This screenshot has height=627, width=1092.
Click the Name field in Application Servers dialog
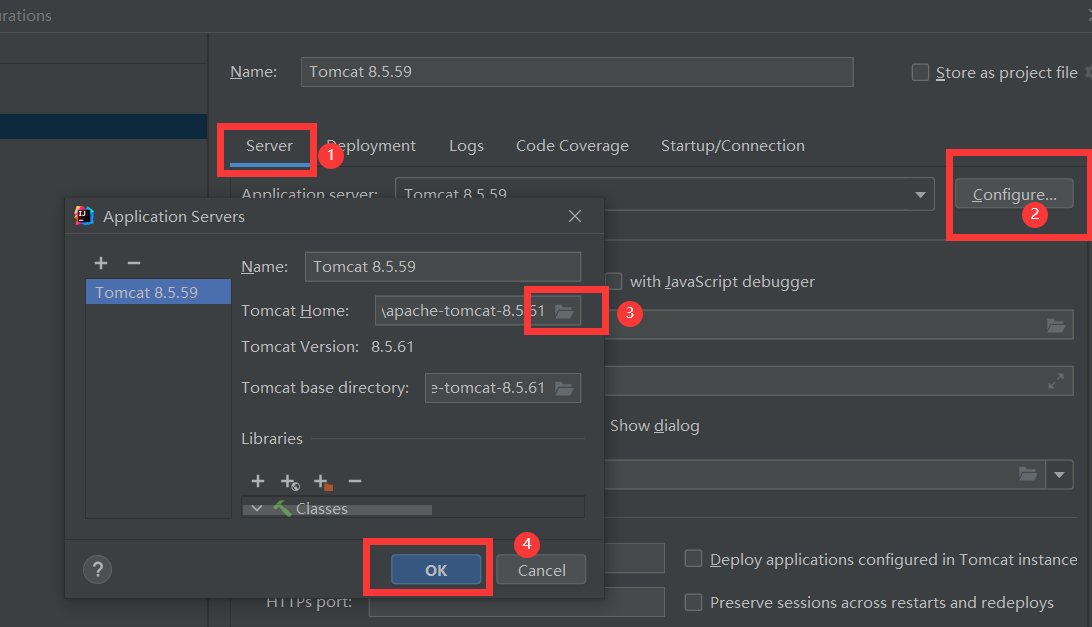point(443,267)
